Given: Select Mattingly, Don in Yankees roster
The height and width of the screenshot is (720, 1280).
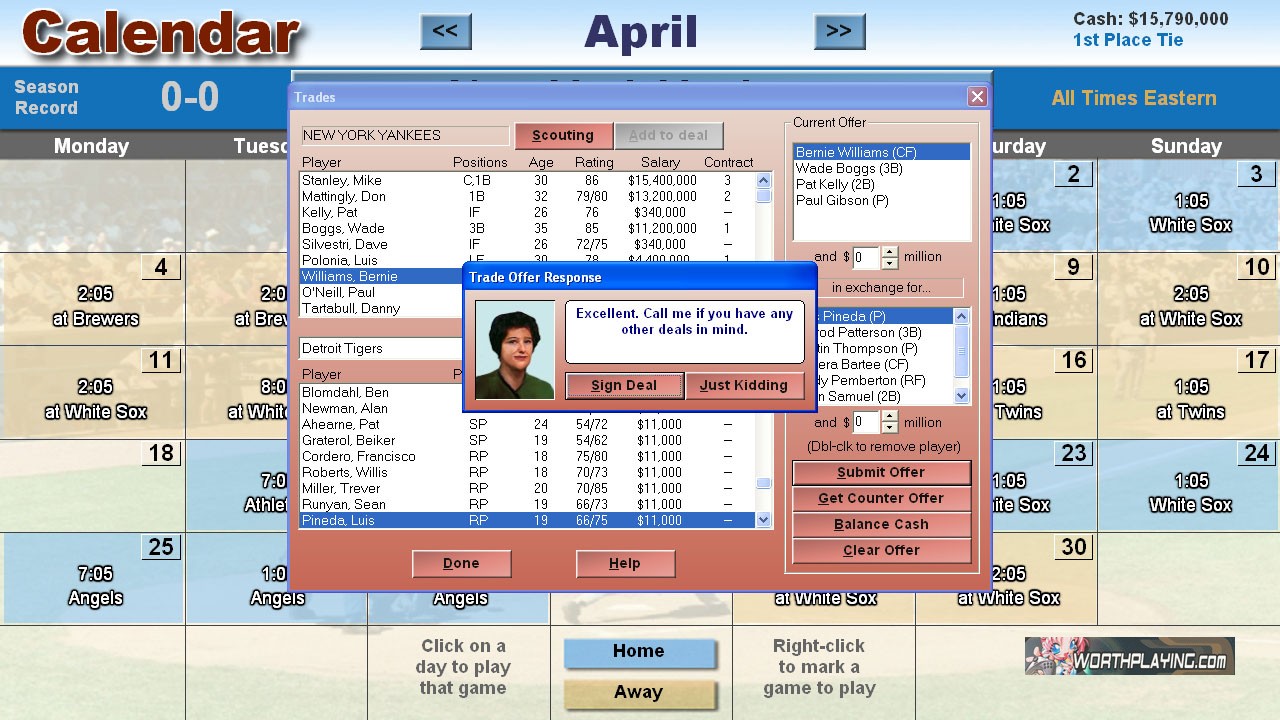Looking at the screenshot, I should (x=344, y=196).
